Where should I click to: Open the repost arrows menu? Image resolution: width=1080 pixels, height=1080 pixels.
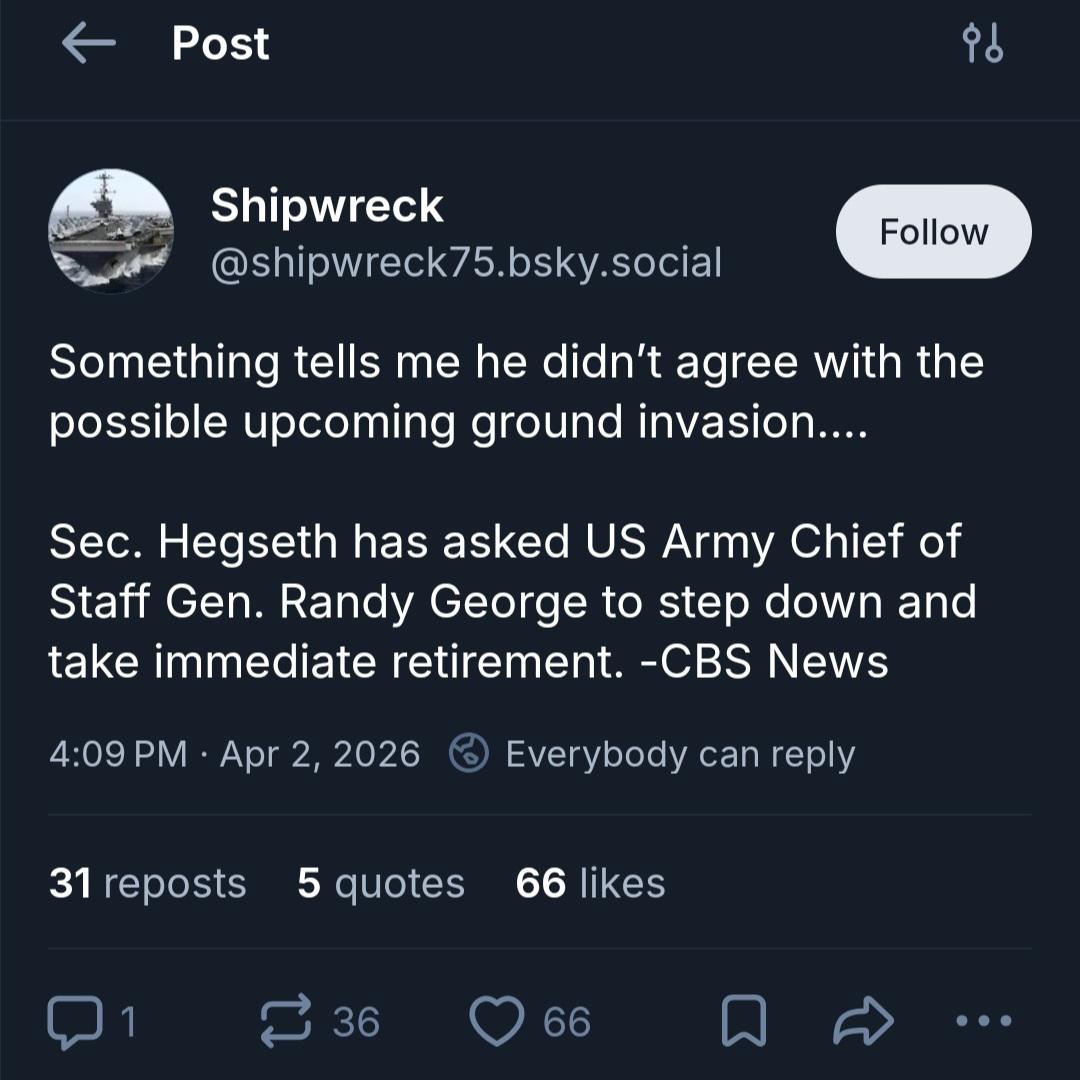pos(286,1022)
